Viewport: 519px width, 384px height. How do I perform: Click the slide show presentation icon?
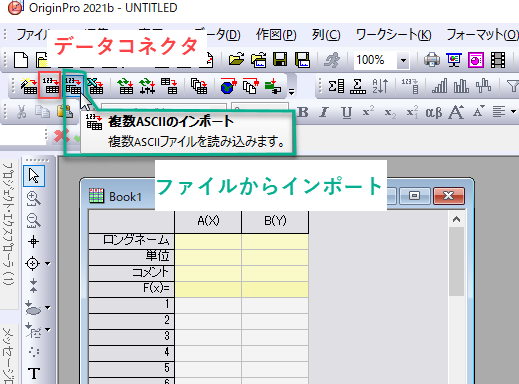click(454, 60)
